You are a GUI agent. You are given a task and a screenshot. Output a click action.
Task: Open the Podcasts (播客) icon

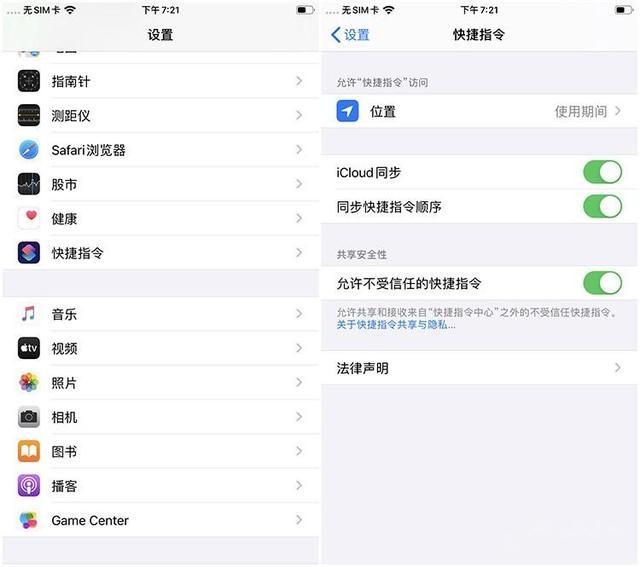pyautogui.click(x=29, y=486)
